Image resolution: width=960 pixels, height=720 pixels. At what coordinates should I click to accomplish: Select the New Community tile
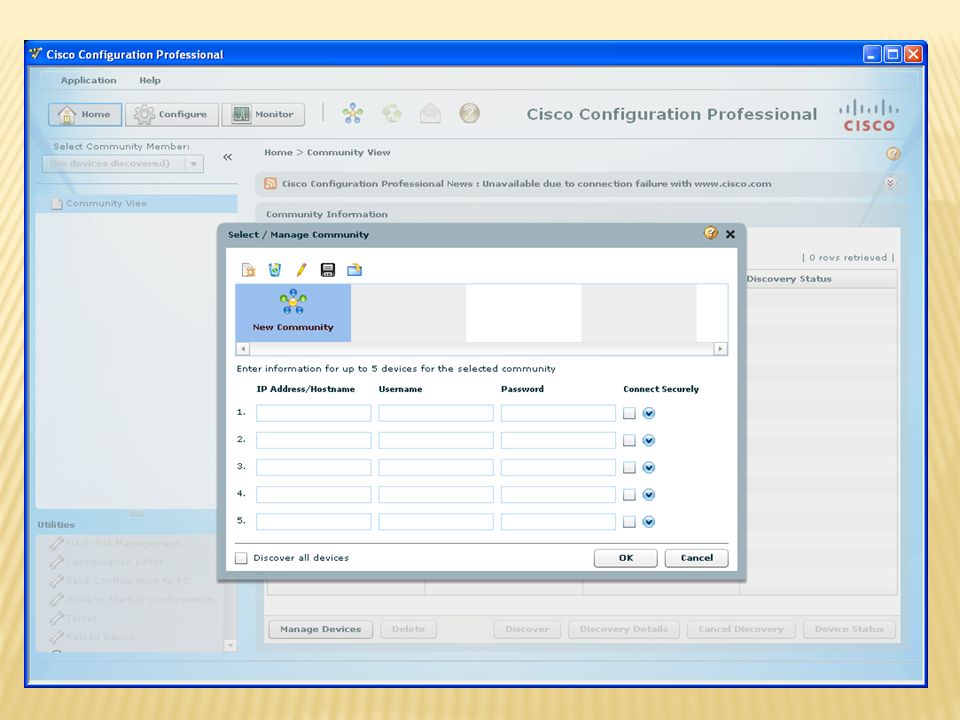293,313
